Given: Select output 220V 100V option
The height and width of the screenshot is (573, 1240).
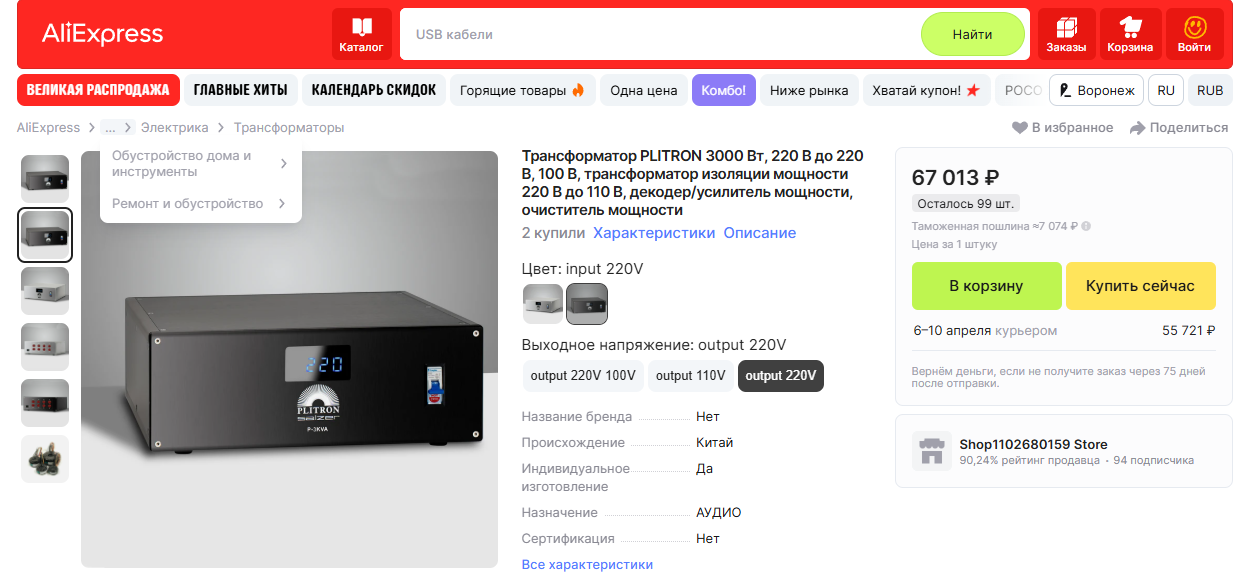Looking at the screenshot, I should click(x=583, y=376).
